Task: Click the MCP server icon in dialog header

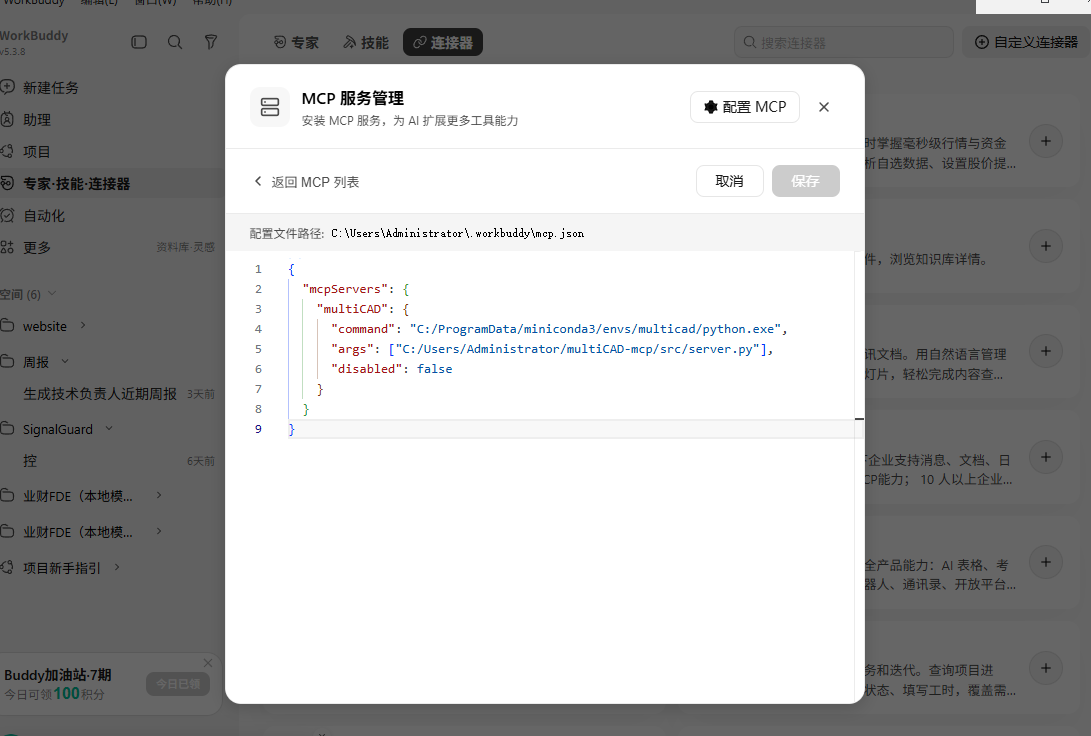Action: pyautogui.click(x=270, y=107)
